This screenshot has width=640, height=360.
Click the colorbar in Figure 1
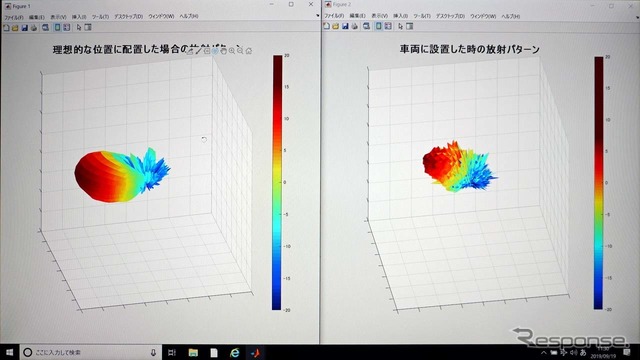click(278, 182)
